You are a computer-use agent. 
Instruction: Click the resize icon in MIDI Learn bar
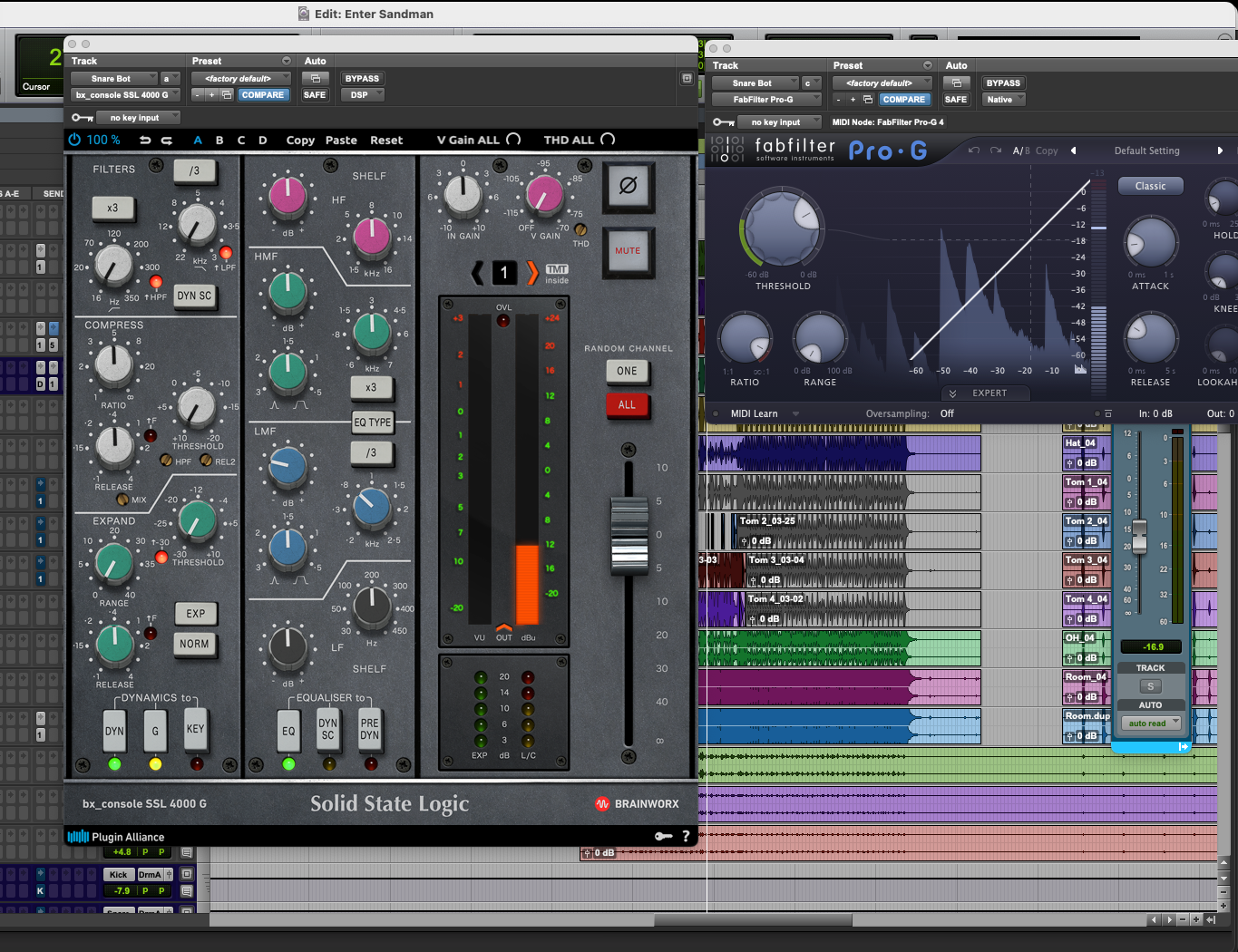[x=1107, y=413]
